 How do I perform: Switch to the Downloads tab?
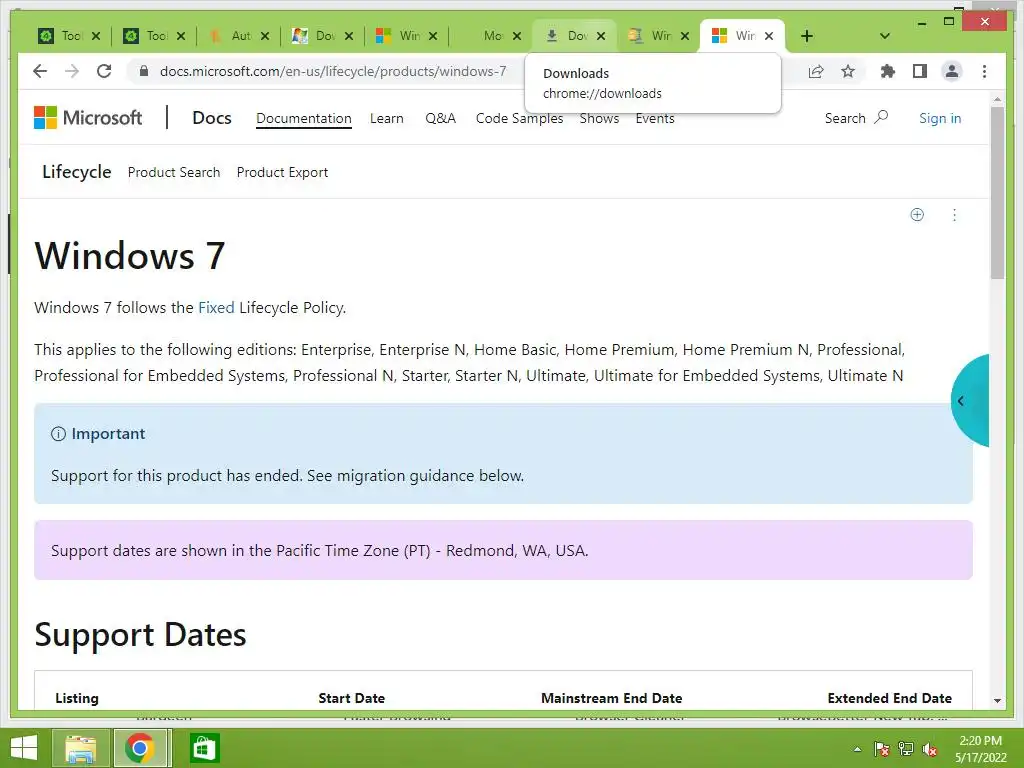566,36
